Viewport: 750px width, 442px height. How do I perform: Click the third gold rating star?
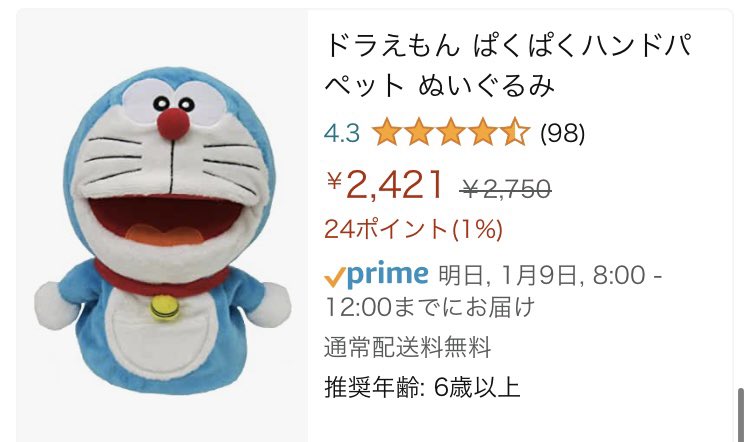pos(451,132)
